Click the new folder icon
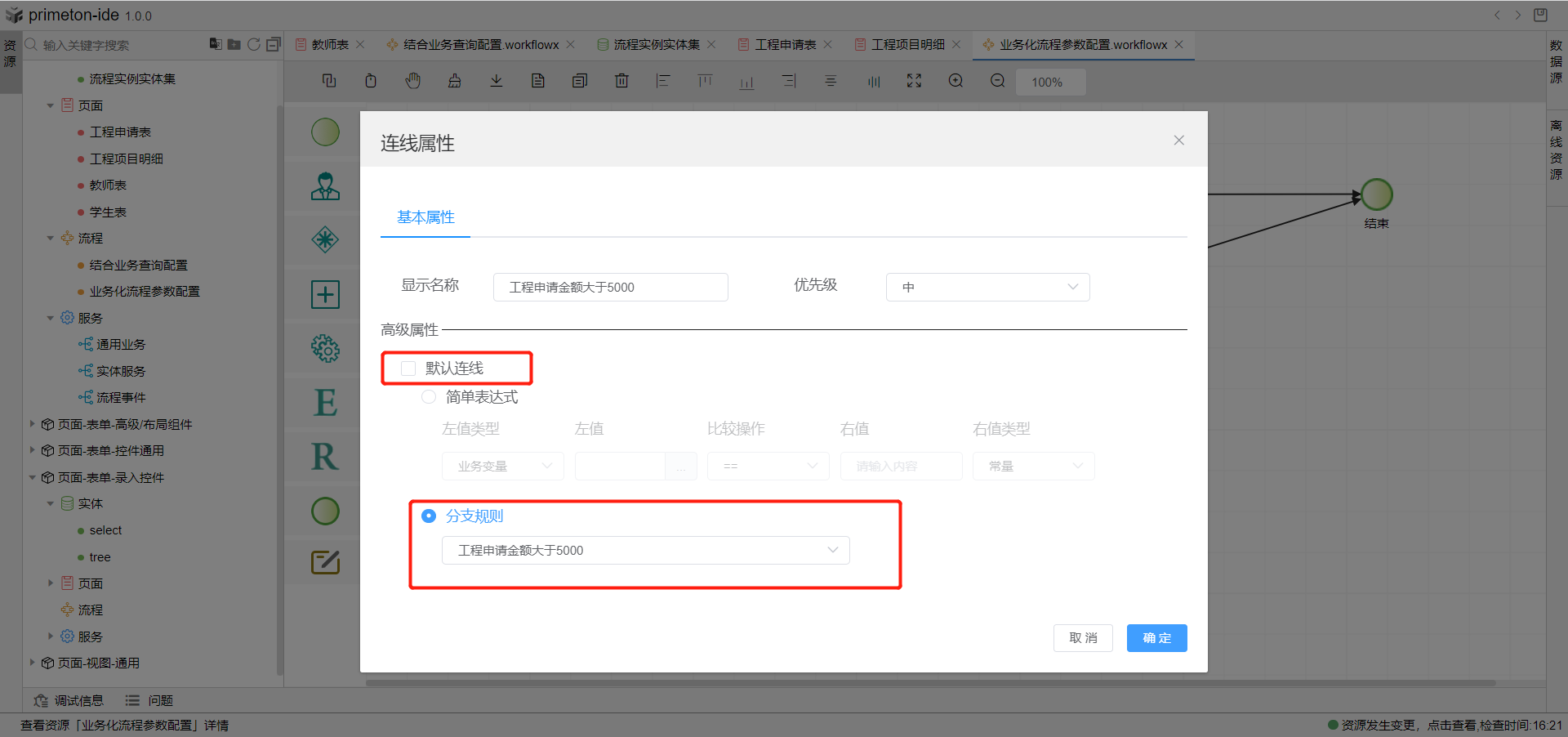Image resolution: width=1568 pixels, height=737 pixels. (234, 44)
